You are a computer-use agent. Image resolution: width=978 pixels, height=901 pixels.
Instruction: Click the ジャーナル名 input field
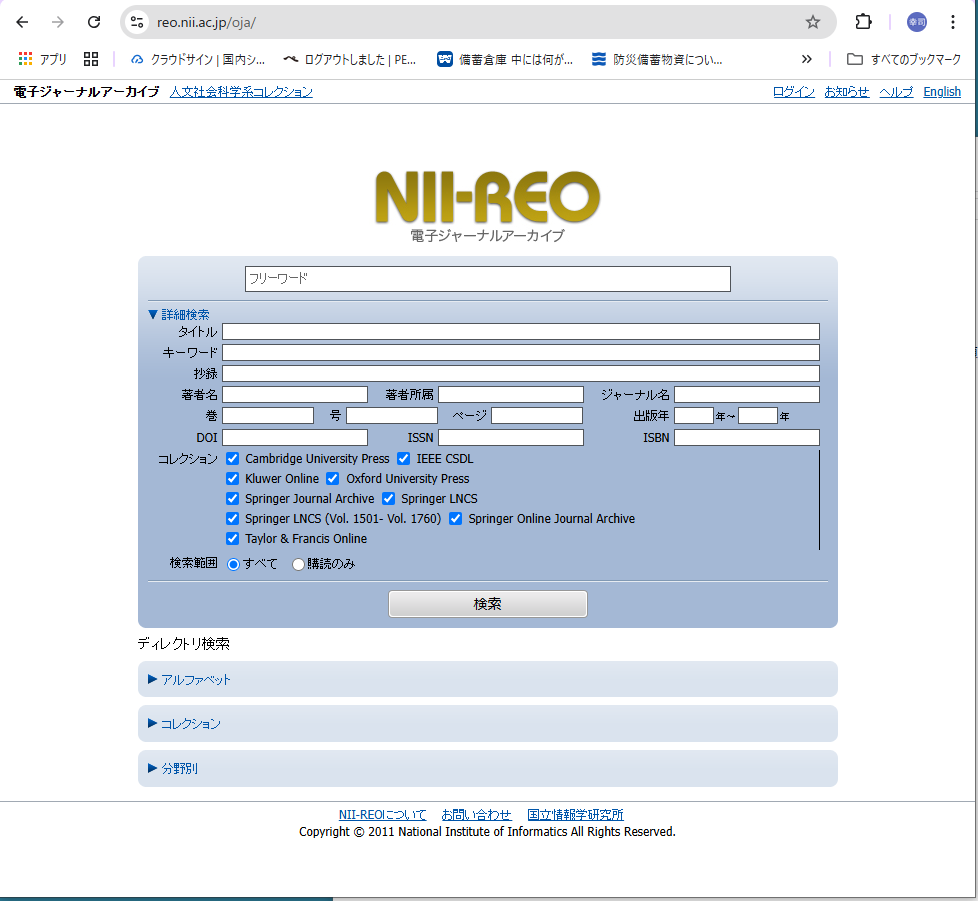pyautogui.click(x=747, y=395)
